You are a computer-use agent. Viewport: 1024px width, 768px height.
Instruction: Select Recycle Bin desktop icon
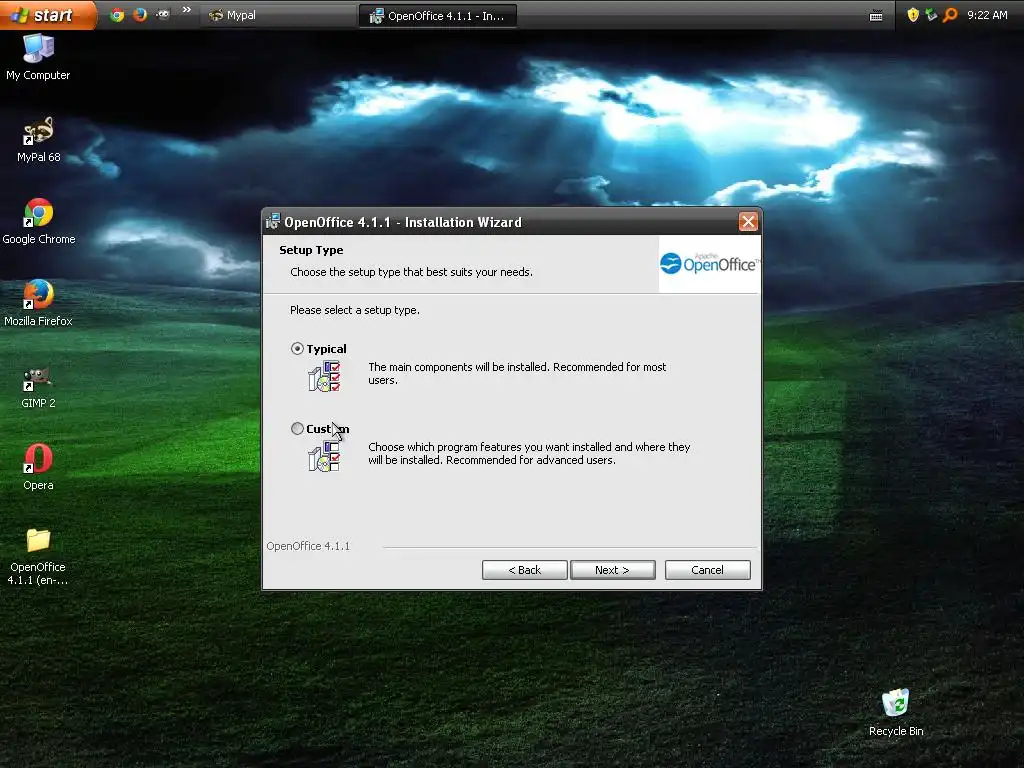(x=896, y=712)
